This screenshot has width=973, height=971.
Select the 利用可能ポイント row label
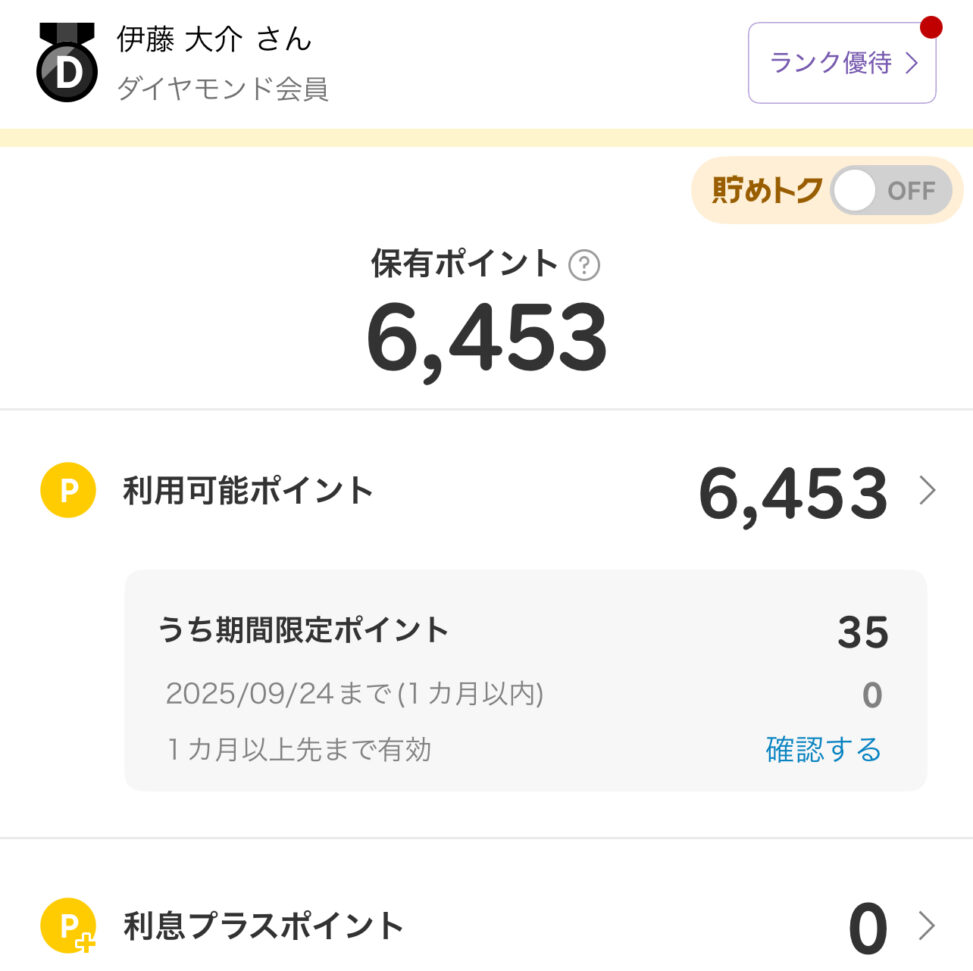(x=248, y=491)
